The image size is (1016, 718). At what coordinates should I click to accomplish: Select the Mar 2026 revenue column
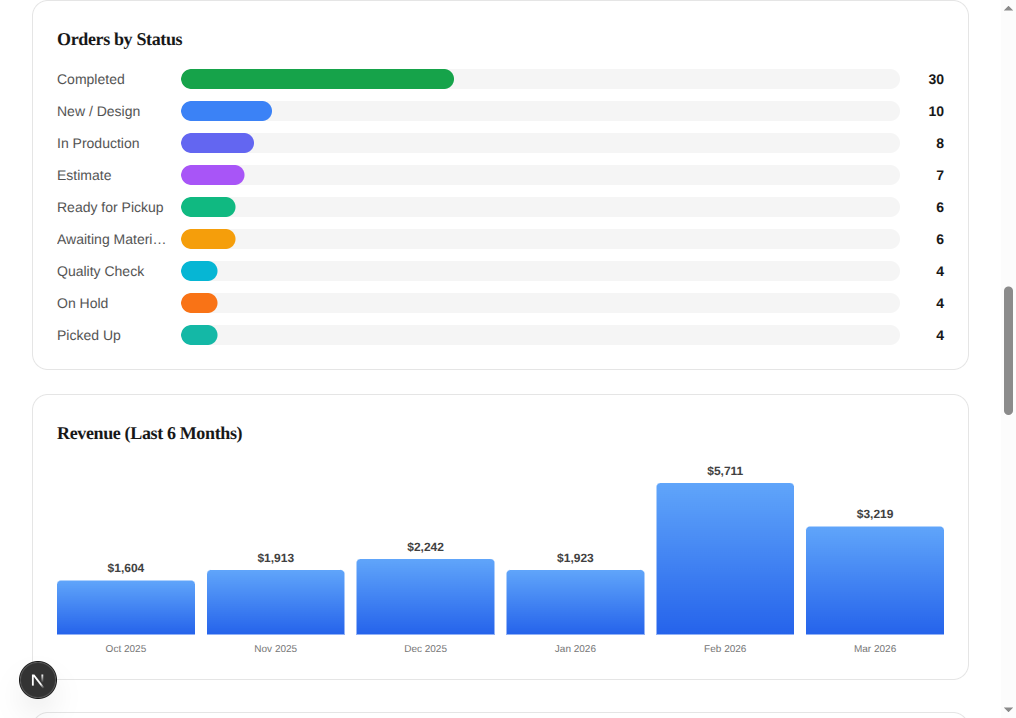(874, 578)
